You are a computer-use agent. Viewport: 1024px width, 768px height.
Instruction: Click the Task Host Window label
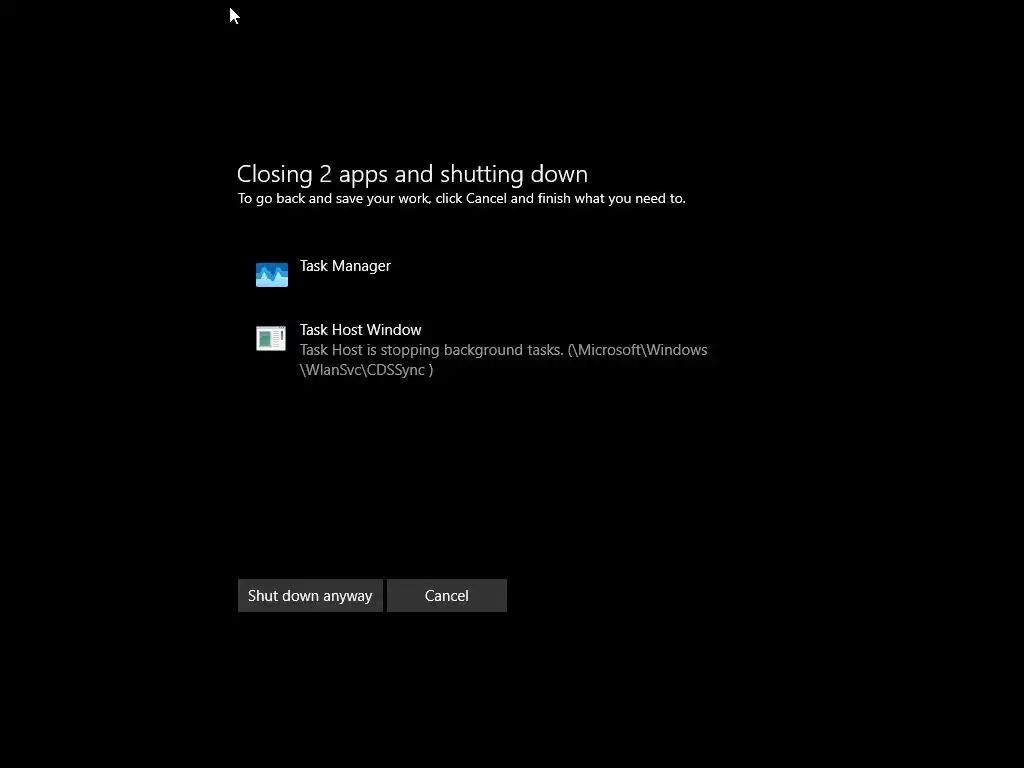click(x=360, y=330)
